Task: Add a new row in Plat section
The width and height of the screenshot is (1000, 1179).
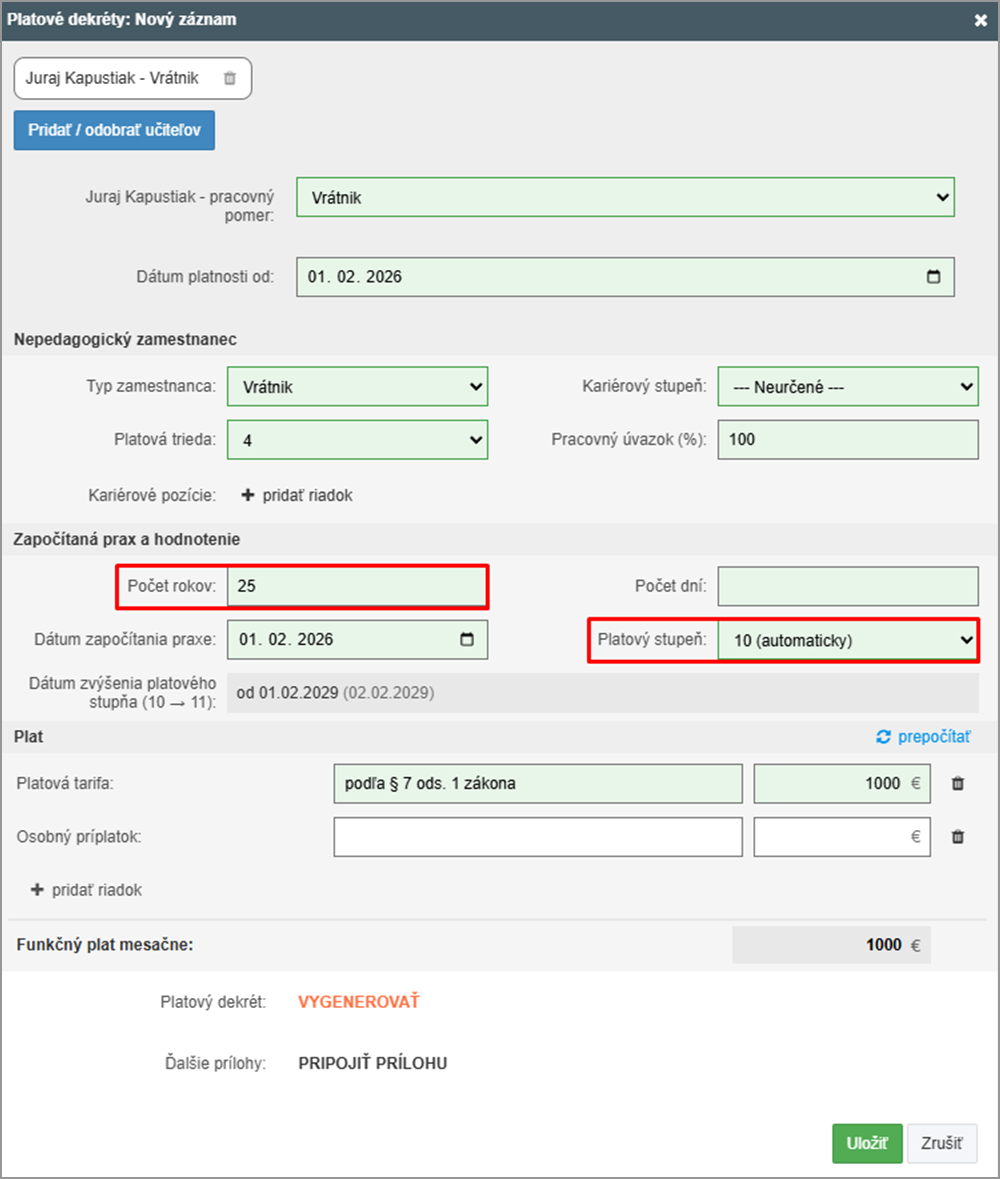Action: point(87,890)
